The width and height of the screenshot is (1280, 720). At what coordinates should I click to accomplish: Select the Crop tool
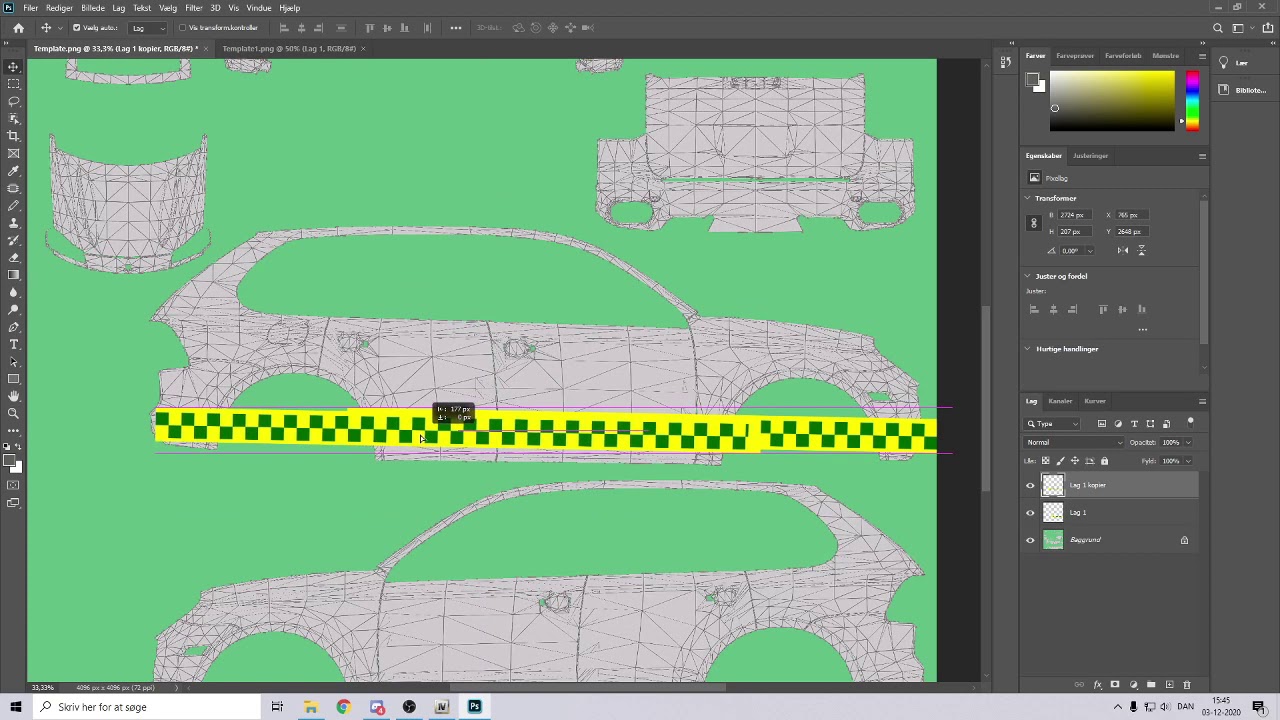pos(13,136)
